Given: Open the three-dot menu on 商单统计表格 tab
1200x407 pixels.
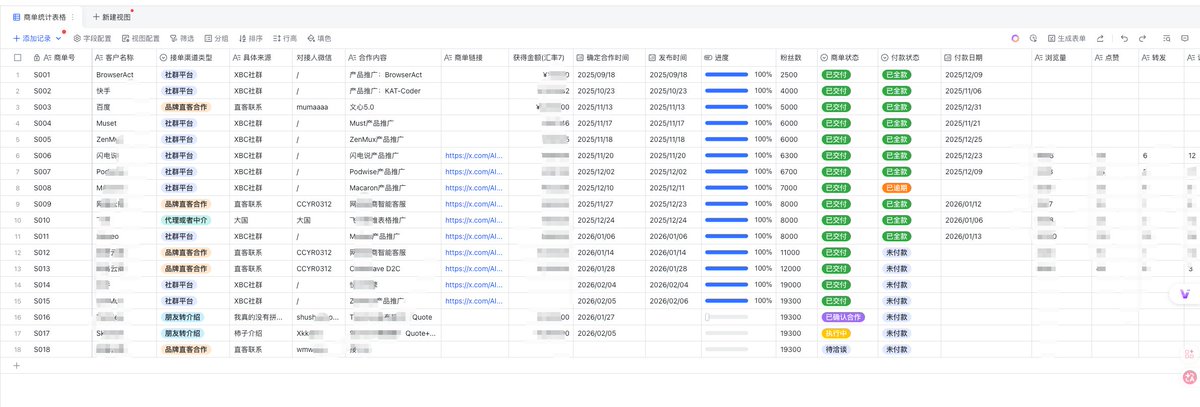Looking at the screenshot, I should pos(74,17).
